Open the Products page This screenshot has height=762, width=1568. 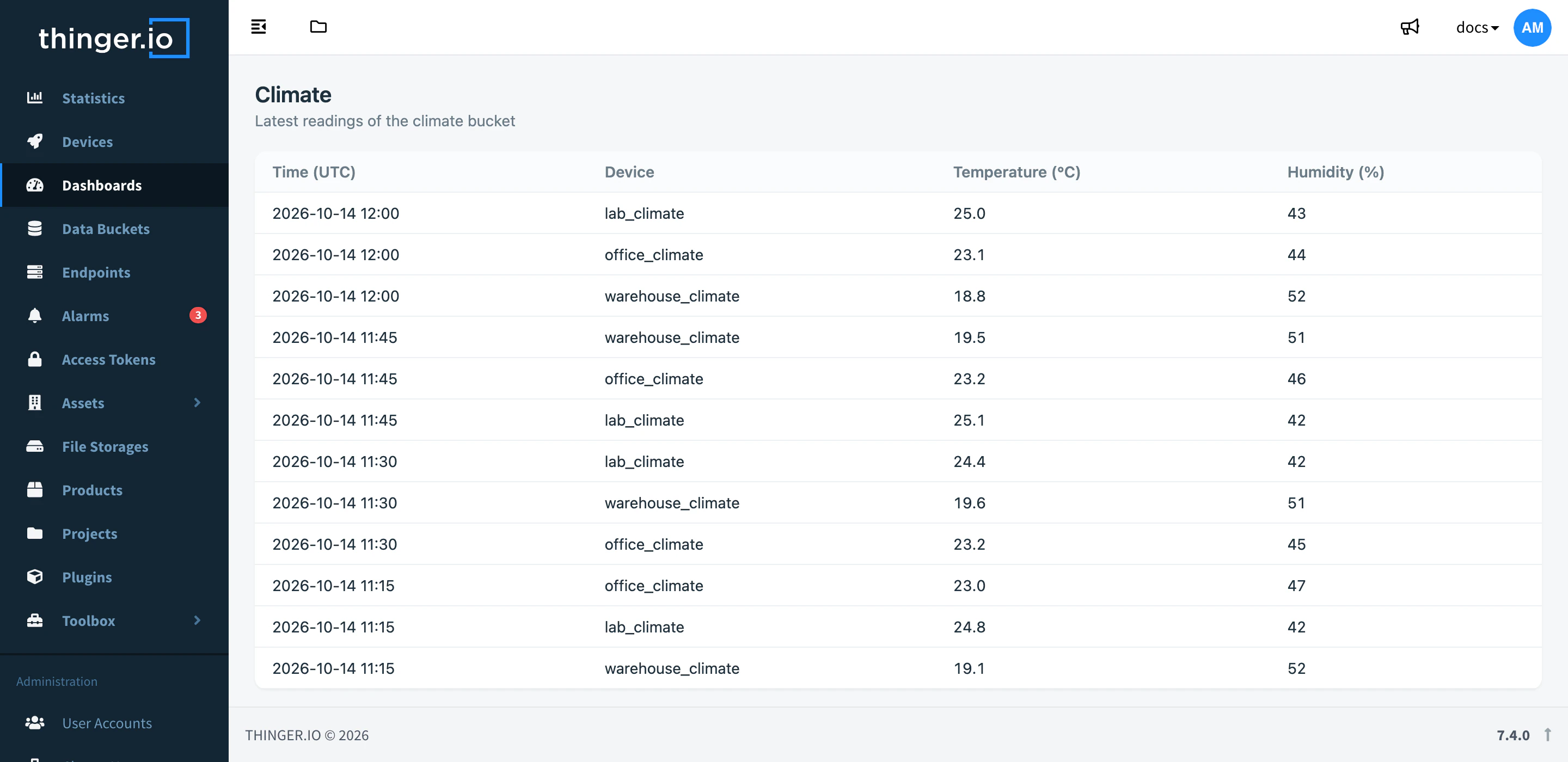coord(114,490)
